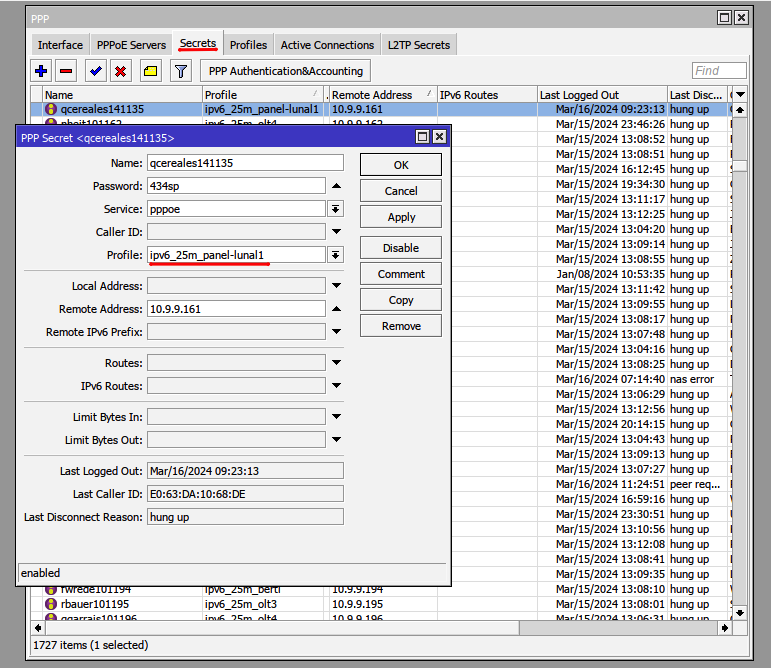The image size is (771, 668).
Task: Sort by the Remote Address column header
Action: (x=383, y=94)
